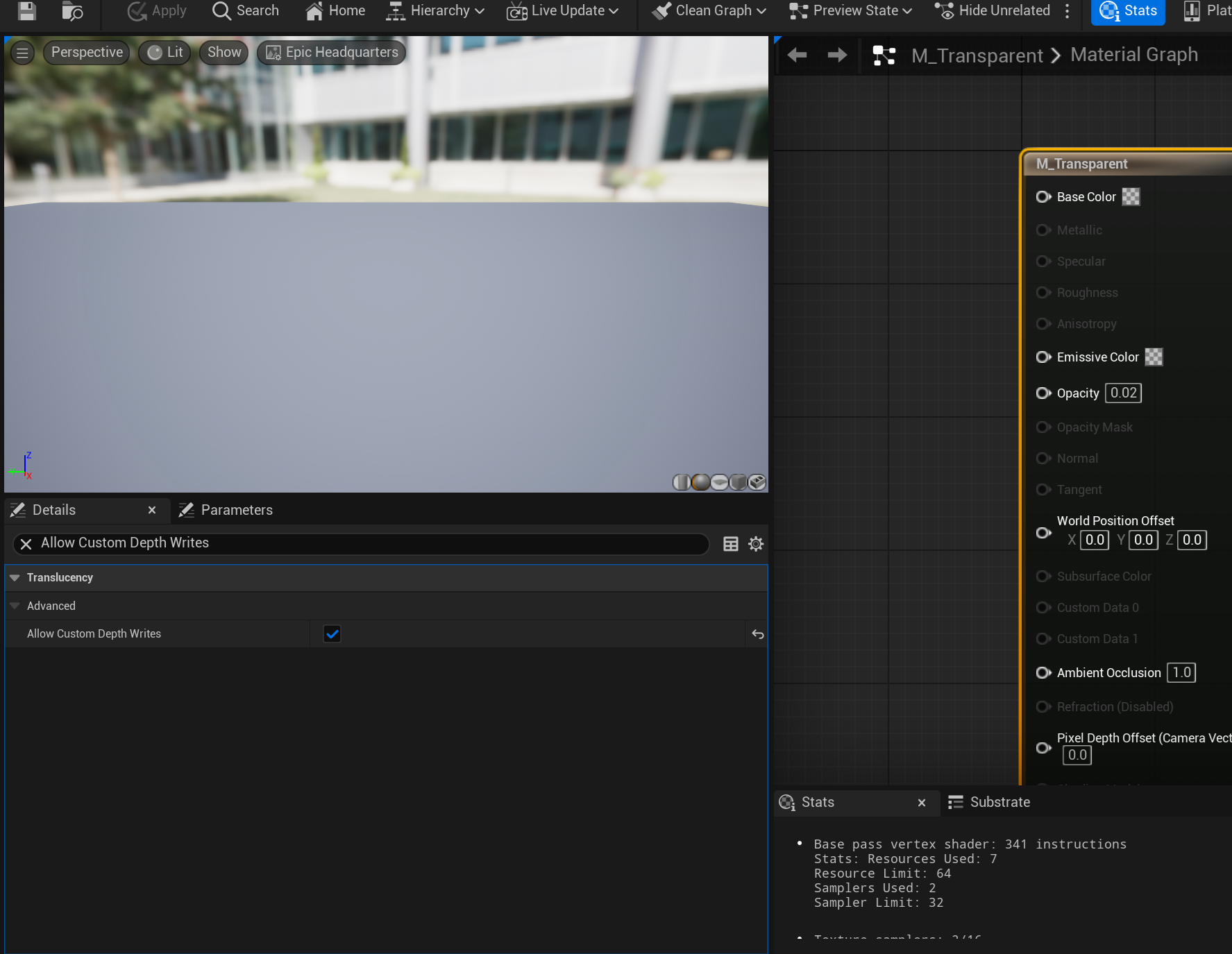Navigate forward in material graph
This screenshot has height=954, width=1232.
(838, 55)
